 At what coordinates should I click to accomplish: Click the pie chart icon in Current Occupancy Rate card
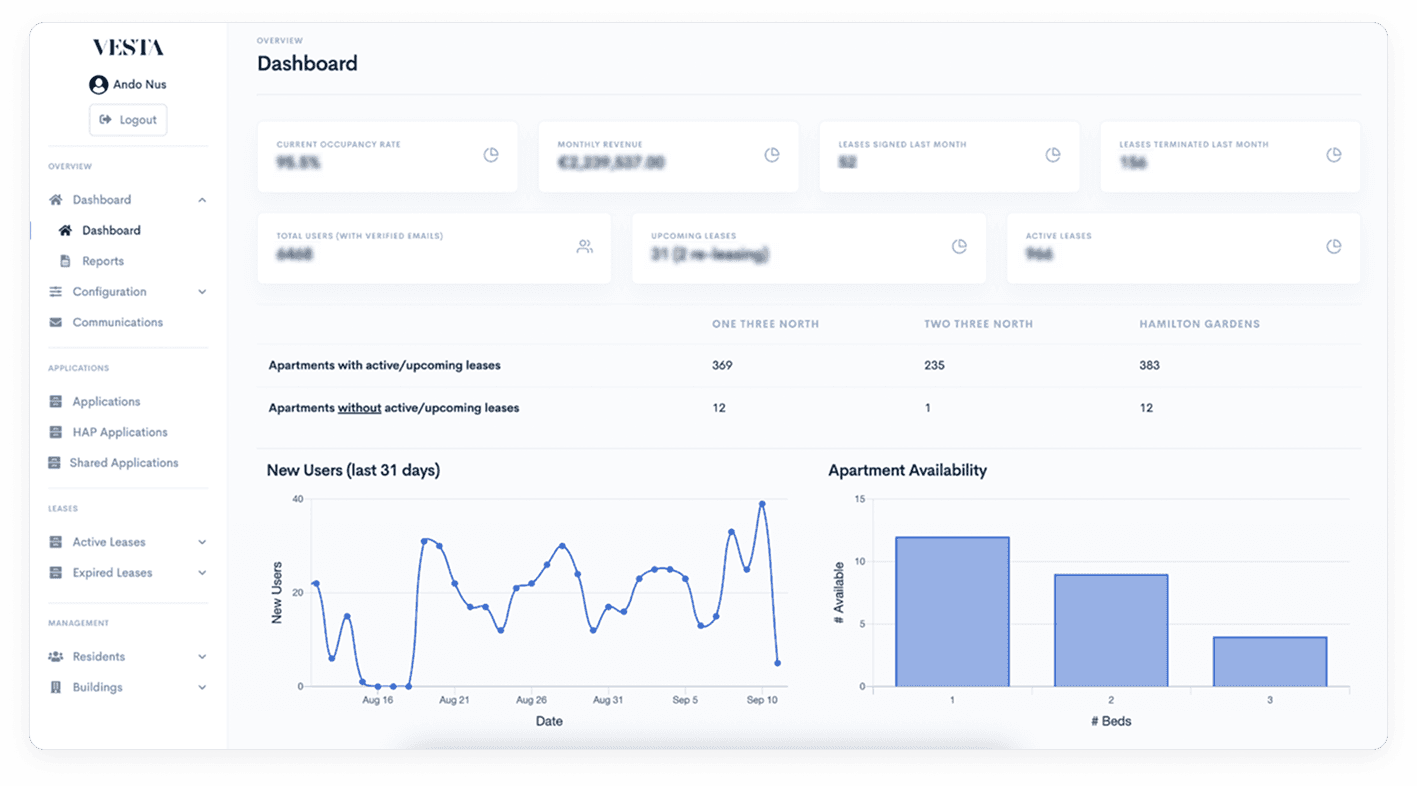coord(491,155)
